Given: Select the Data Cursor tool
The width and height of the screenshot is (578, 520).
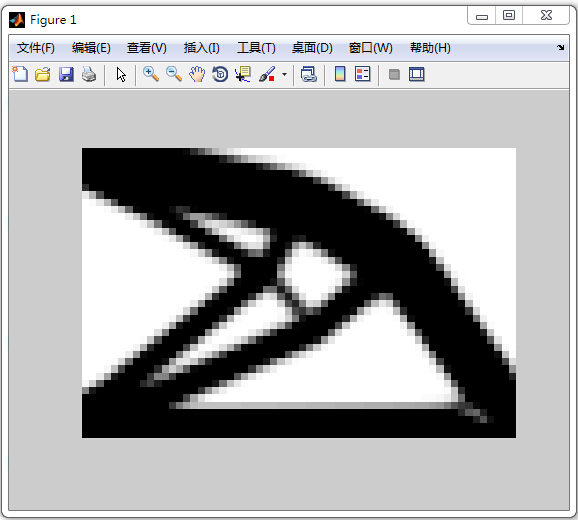Looking at the screenshot, I should (x=243, y=74).
